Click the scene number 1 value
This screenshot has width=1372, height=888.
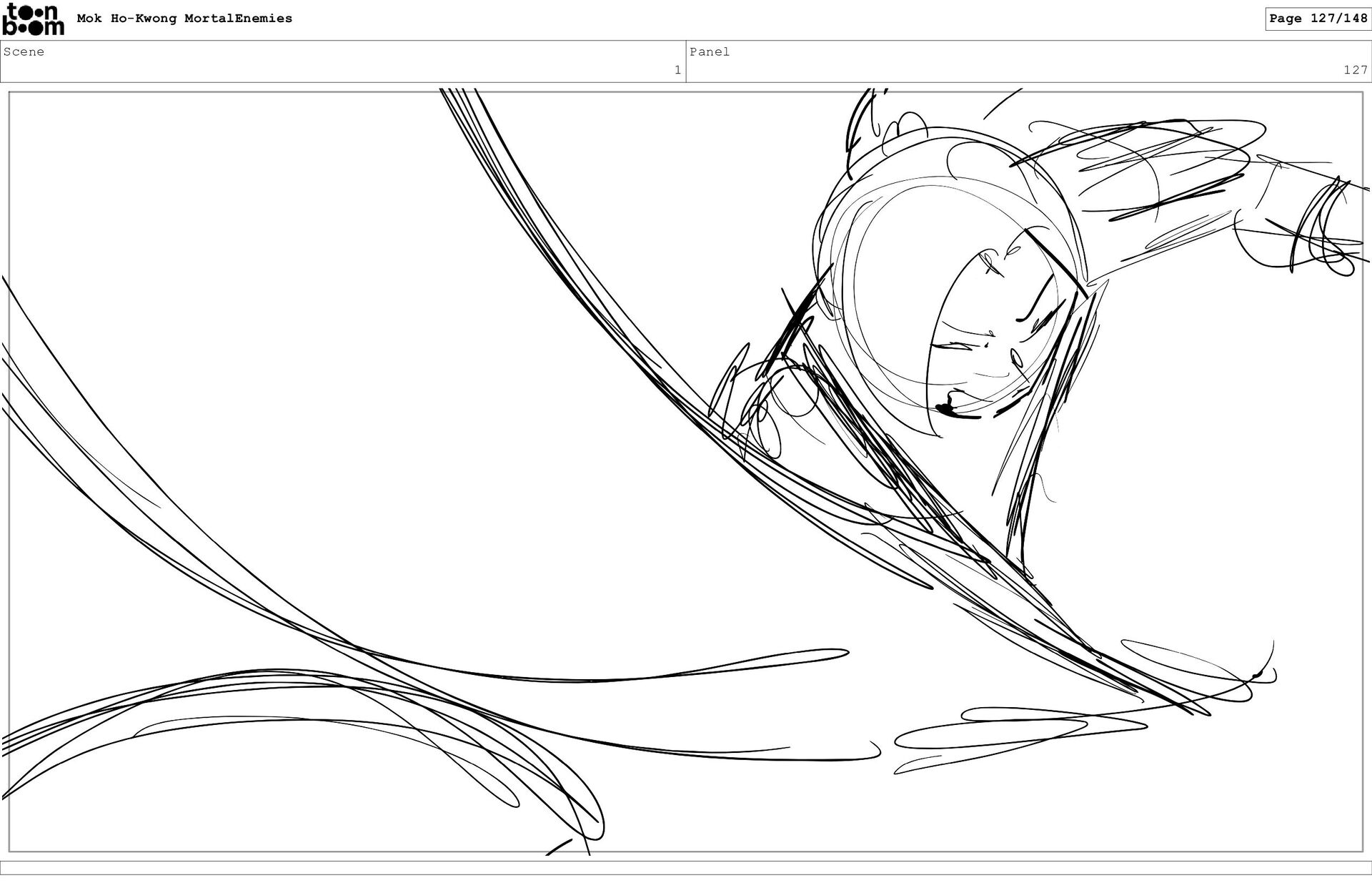(x=677, y=70)
